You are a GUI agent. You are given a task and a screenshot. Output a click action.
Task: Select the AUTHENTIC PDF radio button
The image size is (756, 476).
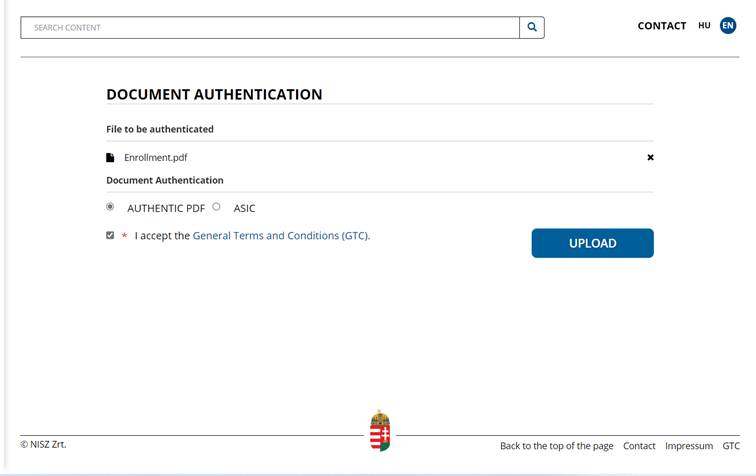pyautogui.click(x=110, y=206)
